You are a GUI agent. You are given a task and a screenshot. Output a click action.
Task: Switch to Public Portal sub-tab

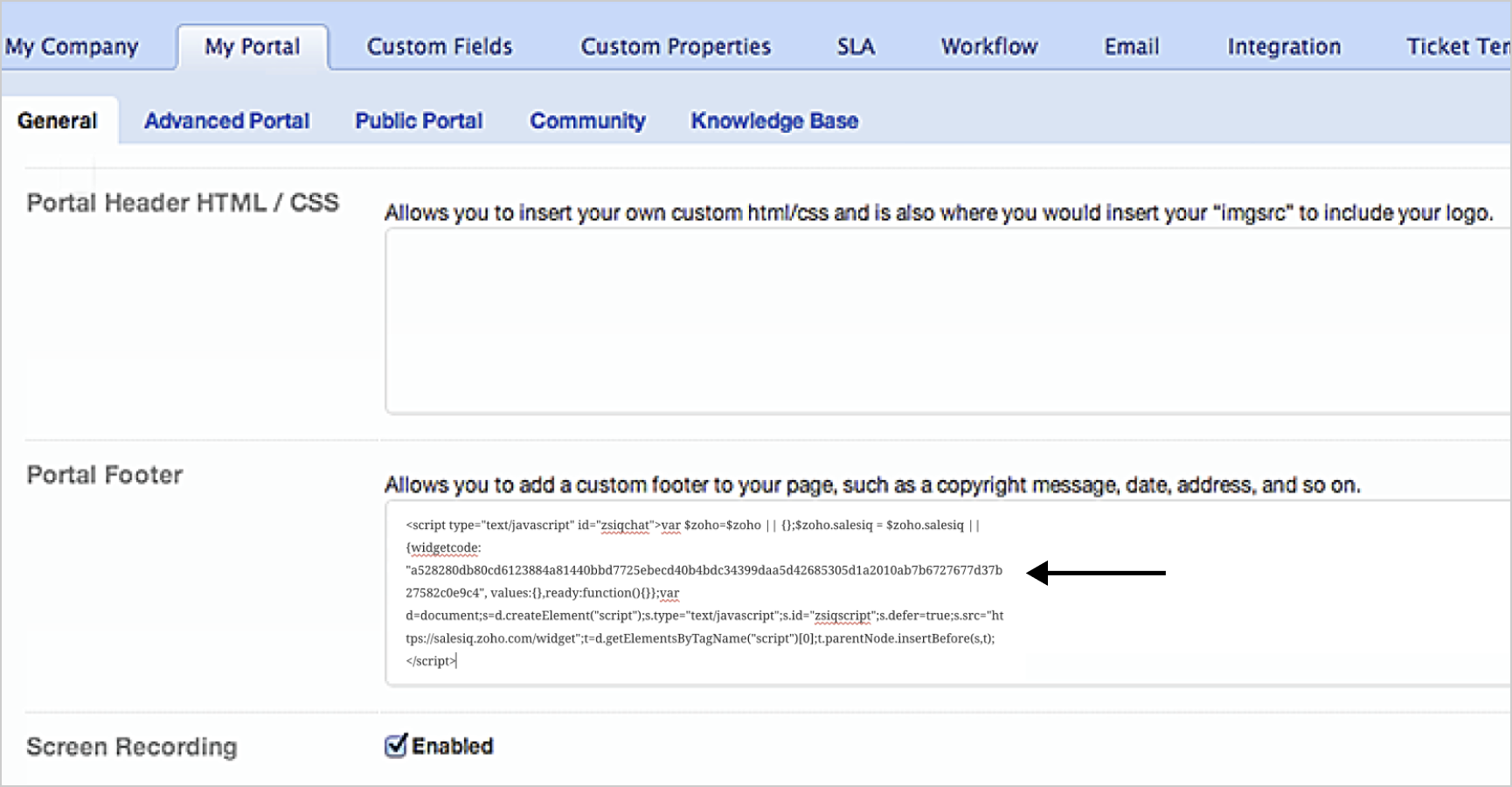[x=419, y=121]
